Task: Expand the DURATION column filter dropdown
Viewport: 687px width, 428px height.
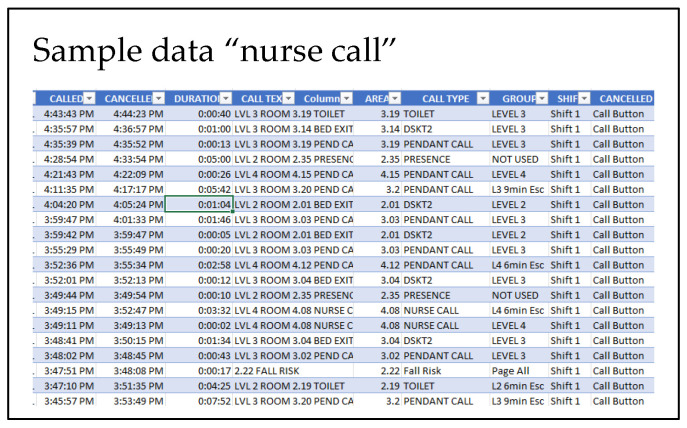Action: [225, 99]
